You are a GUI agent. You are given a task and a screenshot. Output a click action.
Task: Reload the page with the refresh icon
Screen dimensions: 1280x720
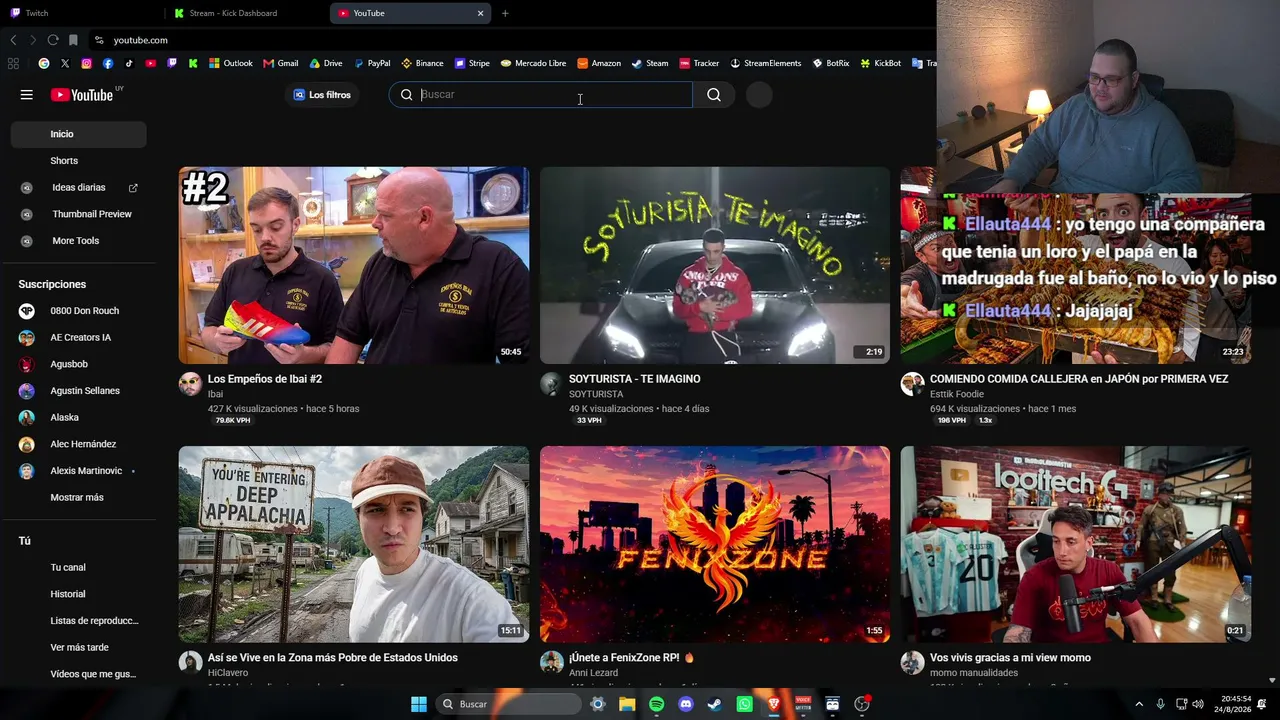point(53,40)
